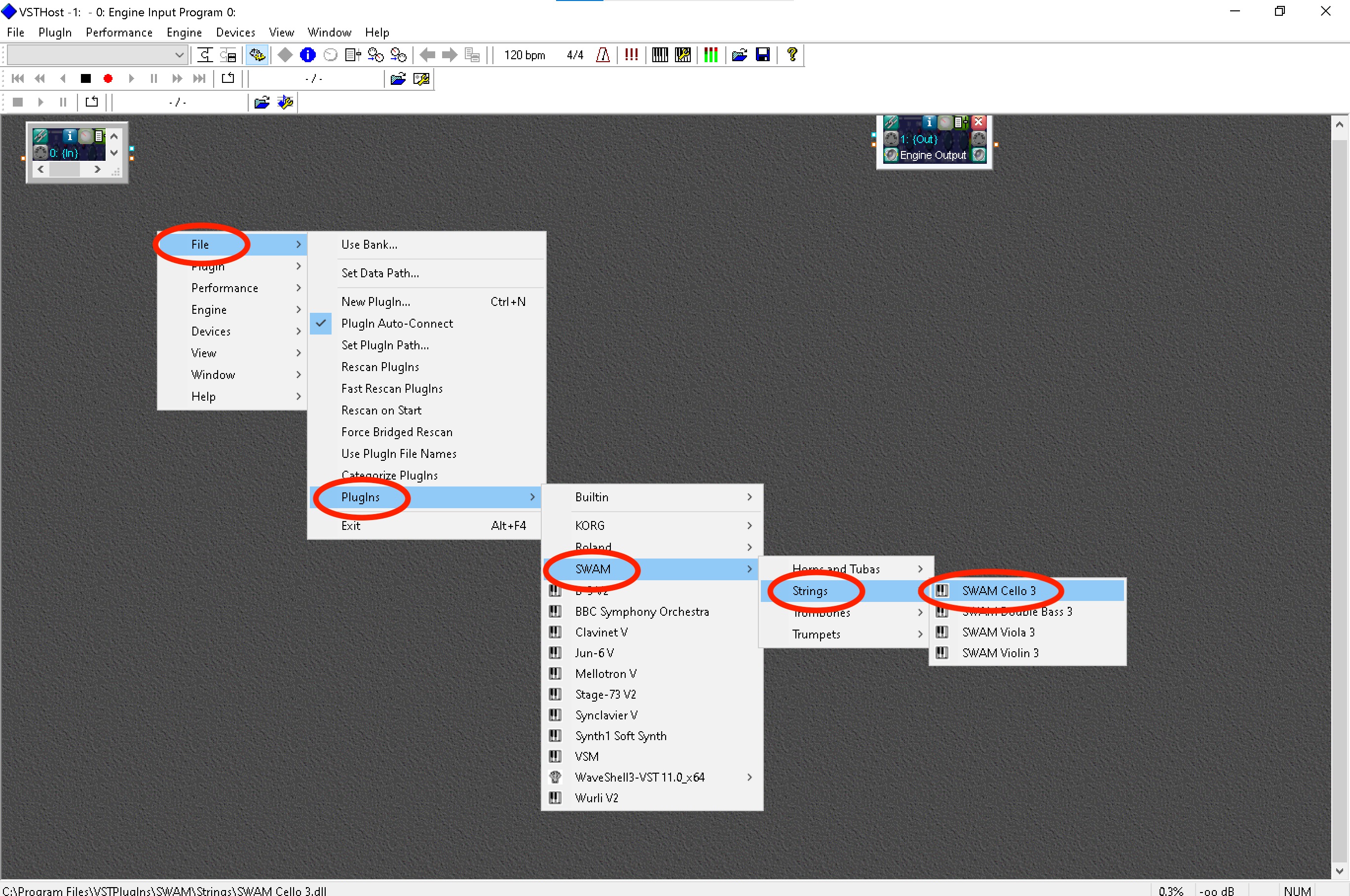Toggle PlugIn Auto-Connect checked item
The width and height of the screenshot is (1350, 896).
(397, 324)
